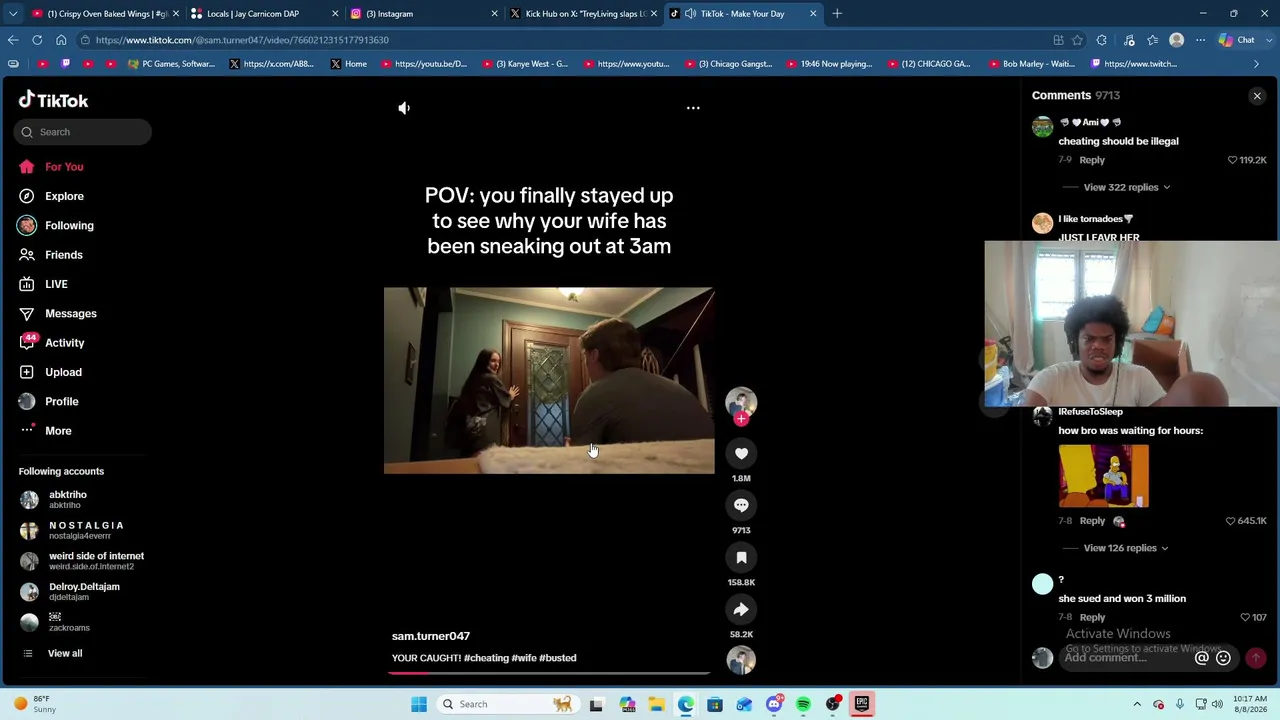Open the Messages icon in sidebar

(27, 313)
